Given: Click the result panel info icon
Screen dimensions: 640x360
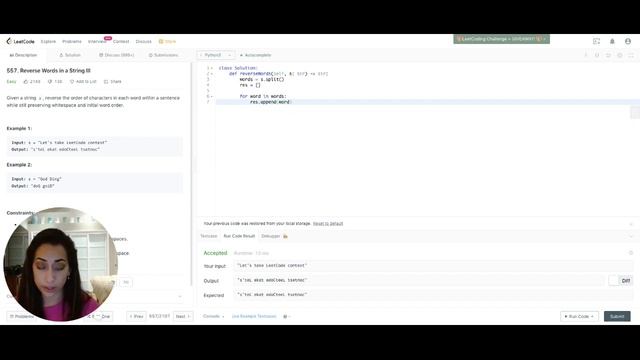Looking at the screenshot, I should tap(631, 253).
